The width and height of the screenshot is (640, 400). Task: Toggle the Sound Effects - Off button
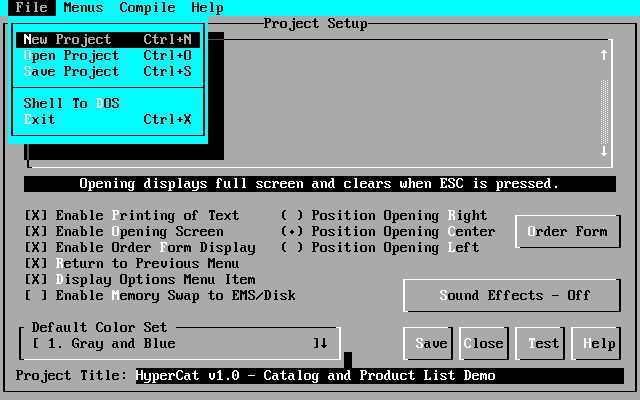pos(514,296)
